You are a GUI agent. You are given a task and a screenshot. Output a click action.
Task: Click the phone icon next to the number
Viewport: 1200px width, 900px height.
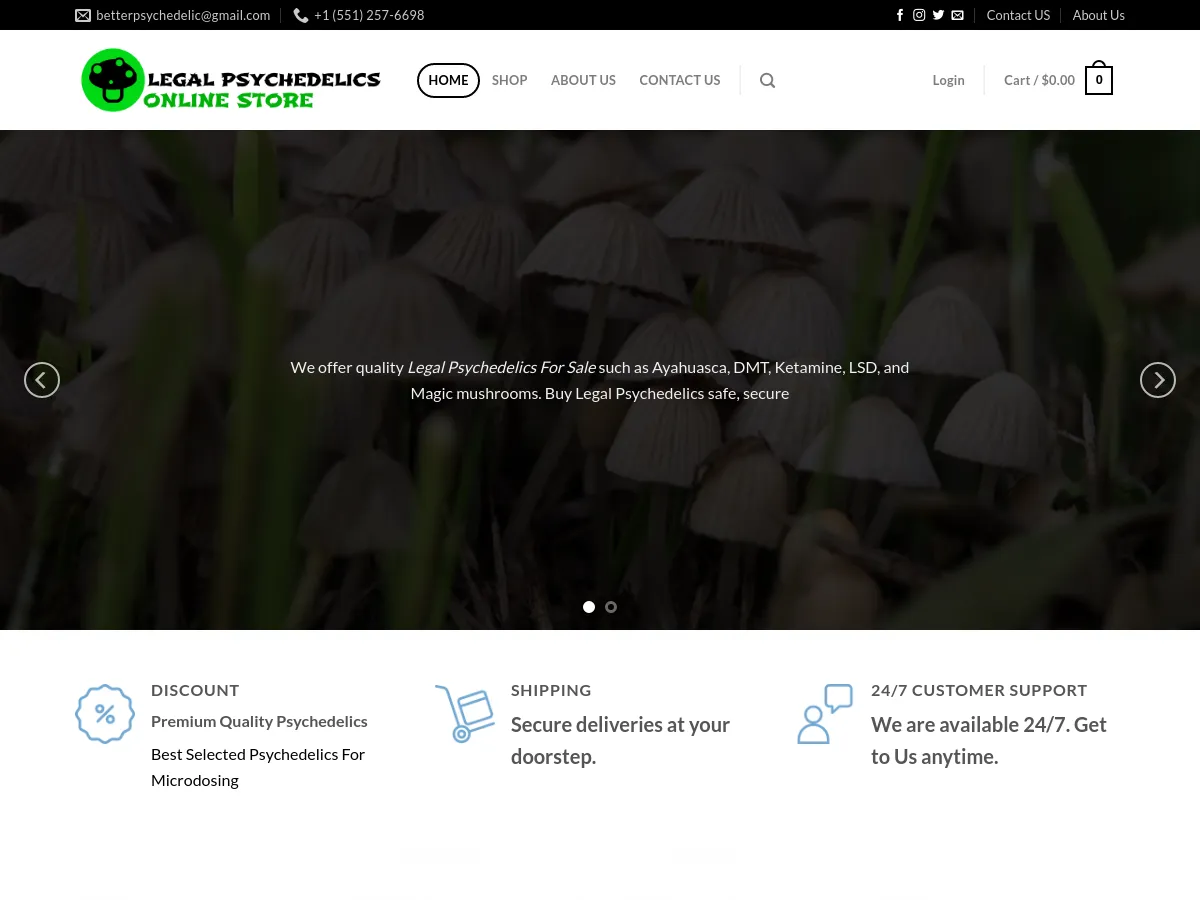pyautogui.click(x=301, y=15)
